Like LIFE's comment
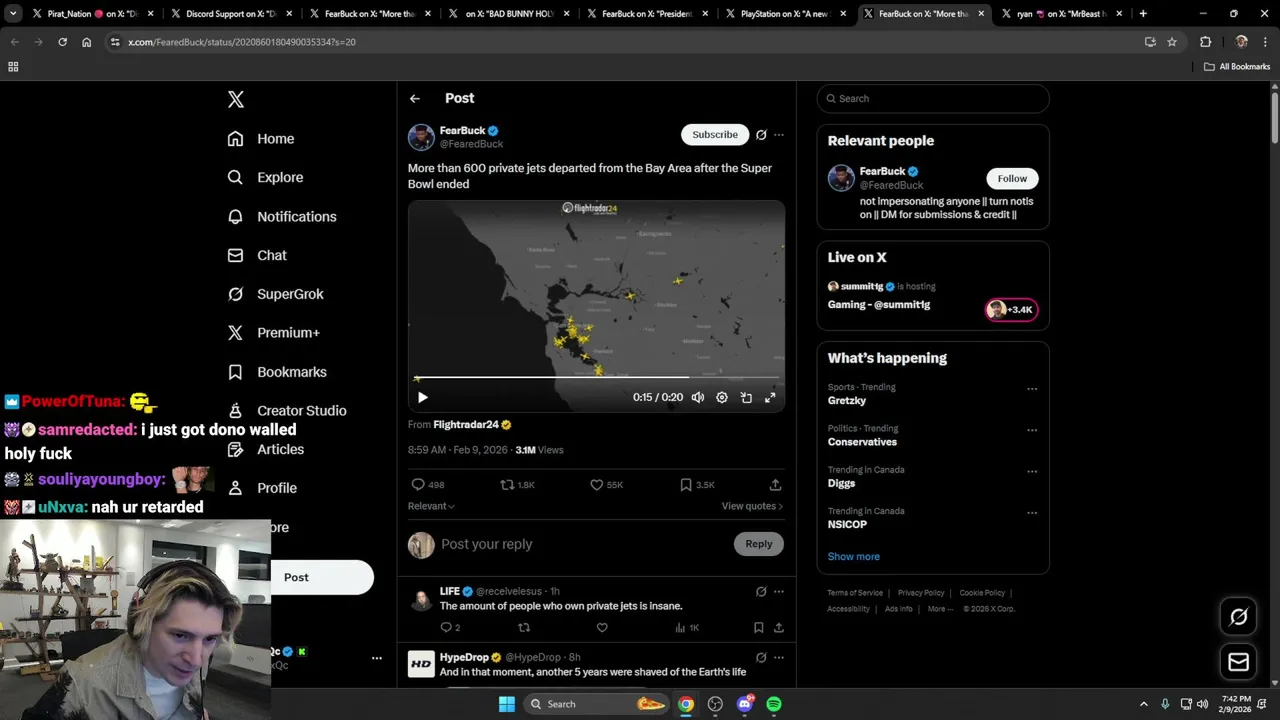The height and width of the screenshot is (720, 1280). tap(602, 628)
